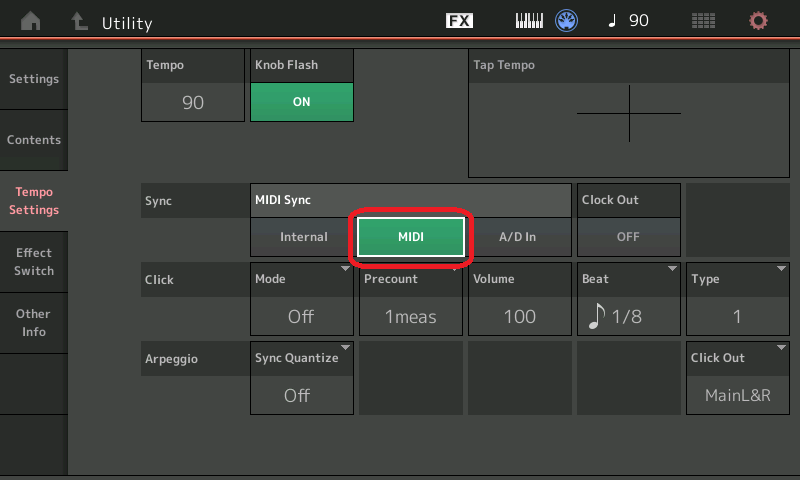The height and width of the screenshot is (480, 800).
Task: Open the FX effect overview icon
Action: [459, 21]
